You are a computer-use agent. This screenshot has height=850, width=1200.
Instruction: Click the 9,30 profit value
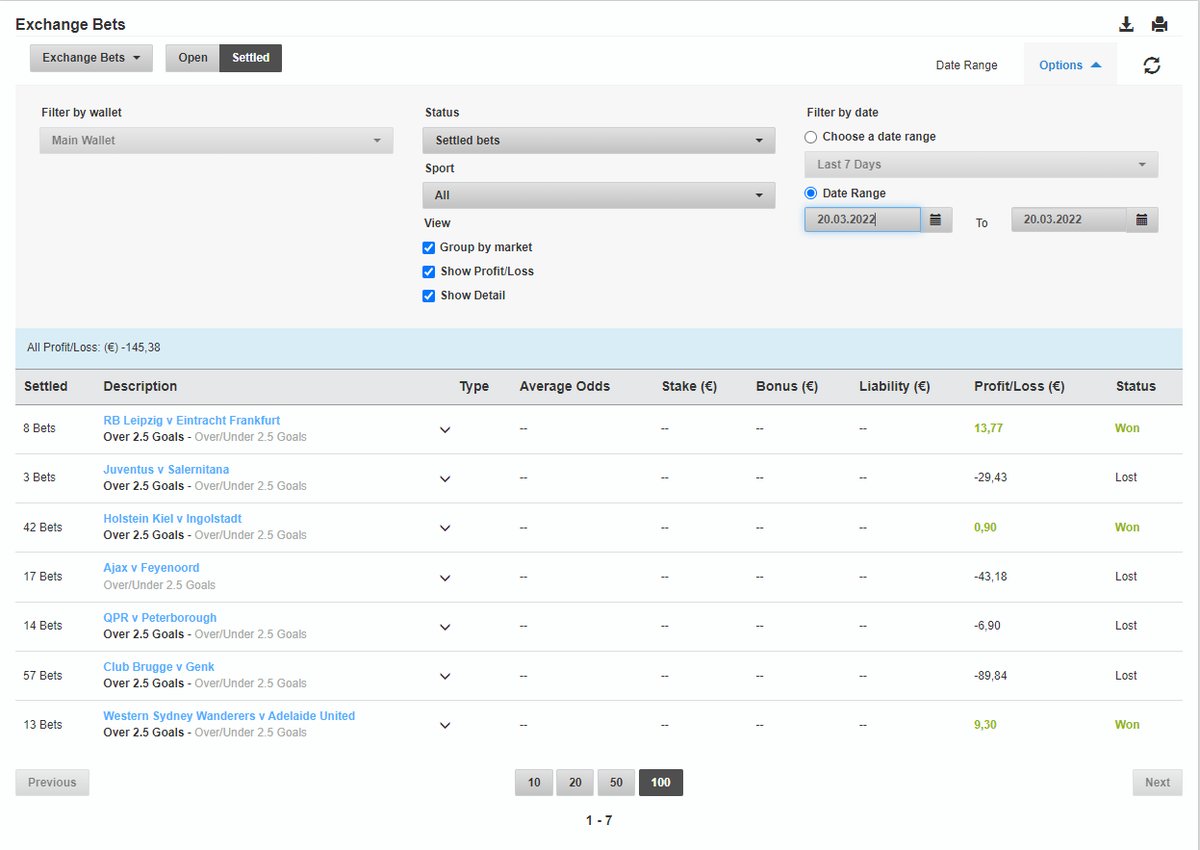(985, 725)
